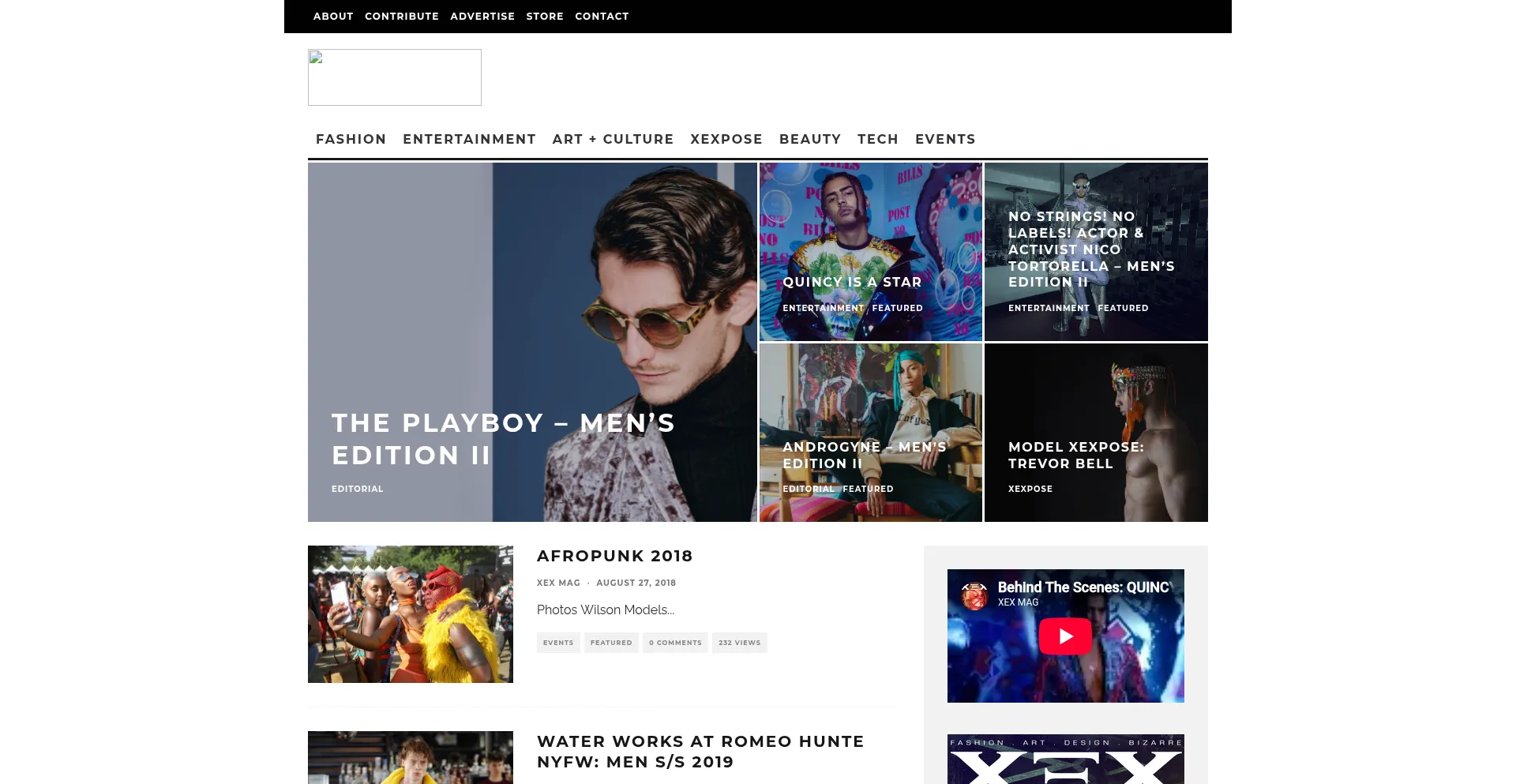Open the Events nav item
The image size is (1516, 784).
pos(945,139)
